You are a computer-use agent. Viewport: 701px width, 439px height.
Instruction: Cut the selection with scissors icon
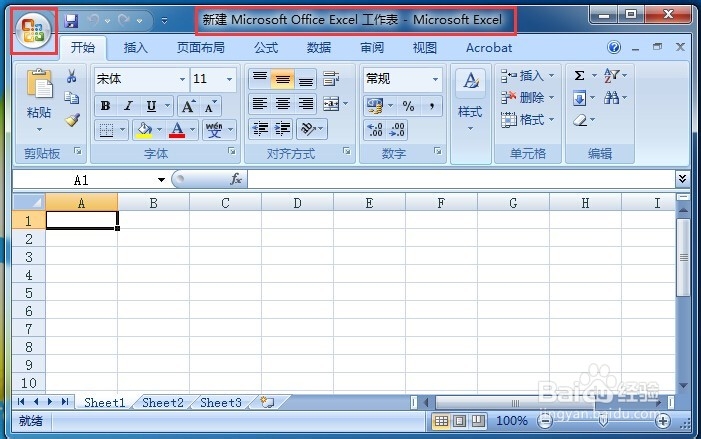click(72, 76)
